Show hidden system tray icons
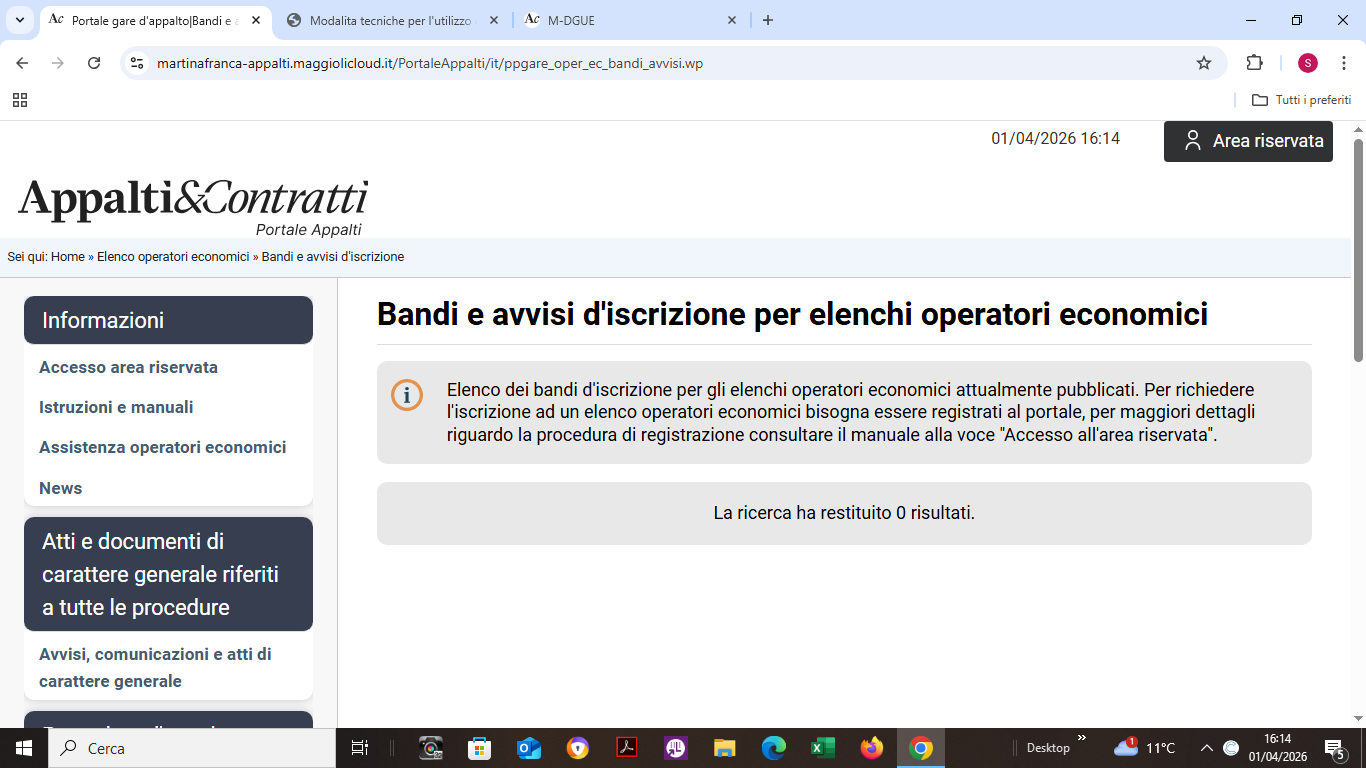This screenshot has height=768, width=1366. (x=1206, y=748)
